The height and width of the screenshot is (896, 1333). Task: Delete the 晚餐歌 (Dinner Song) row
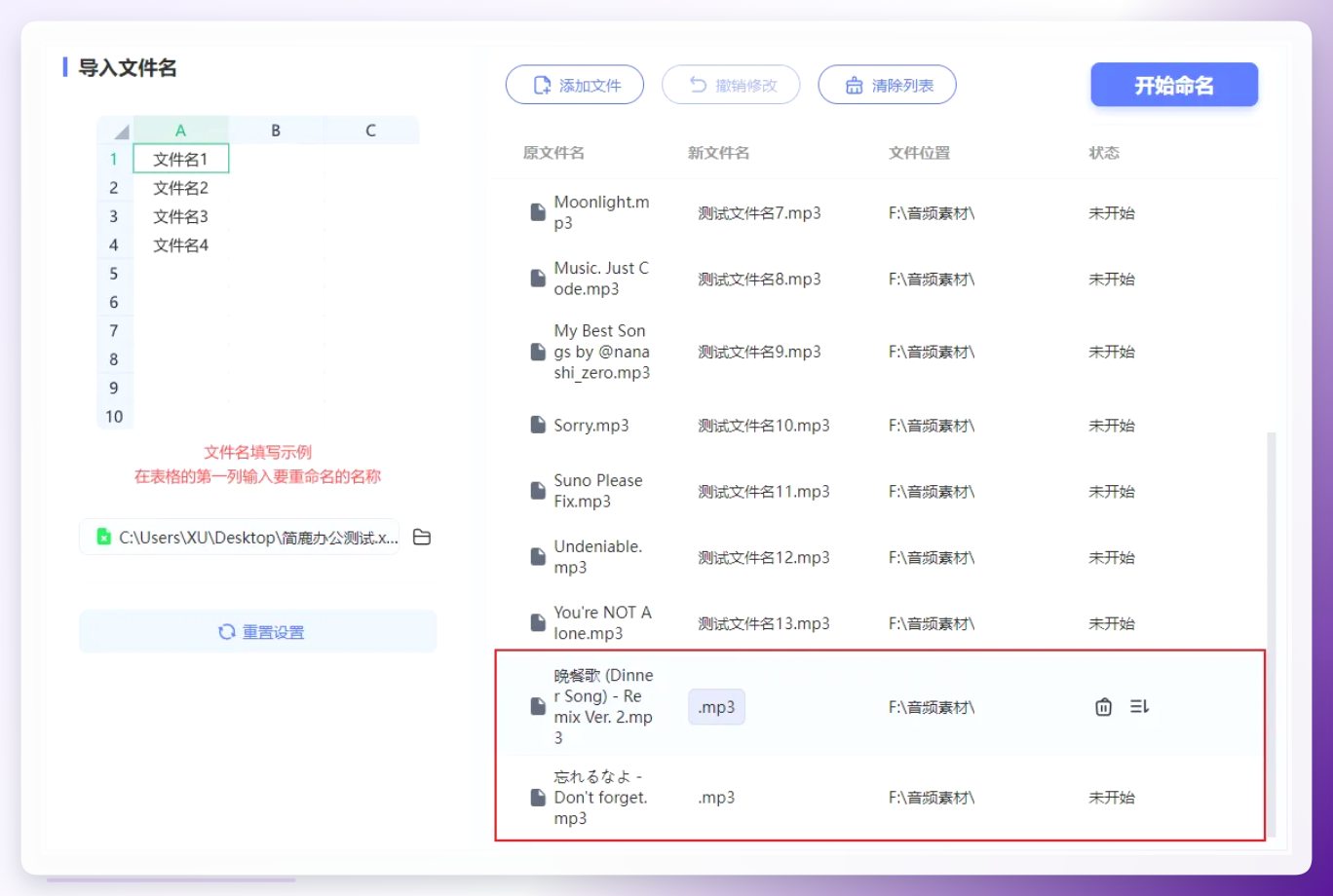1103,707
